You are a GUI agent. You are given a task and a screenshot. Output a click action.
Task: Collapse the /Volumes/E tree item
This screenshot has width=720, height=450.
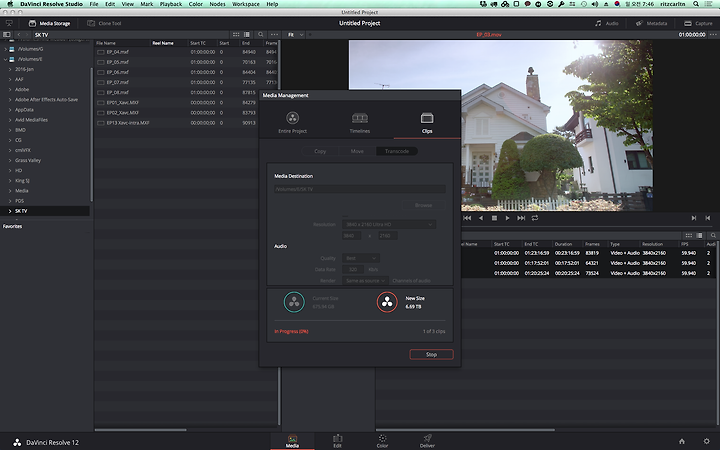pyautogui.click(x=6, y=59)
